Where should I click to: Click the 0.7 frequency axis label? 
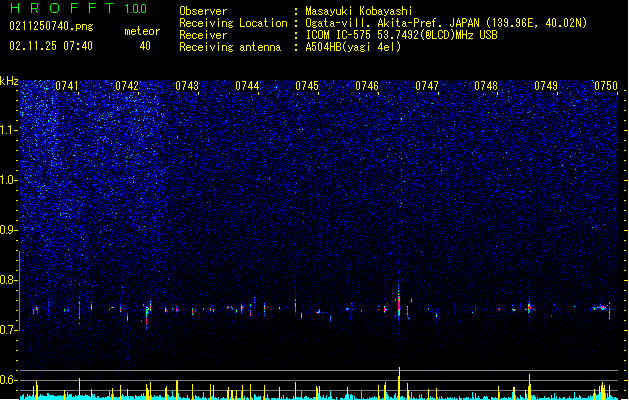click(x=9, y=330)
